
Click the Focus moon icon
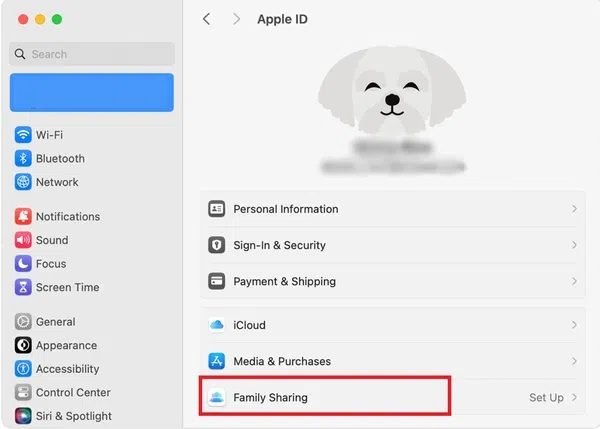click(x=23, y=264)
